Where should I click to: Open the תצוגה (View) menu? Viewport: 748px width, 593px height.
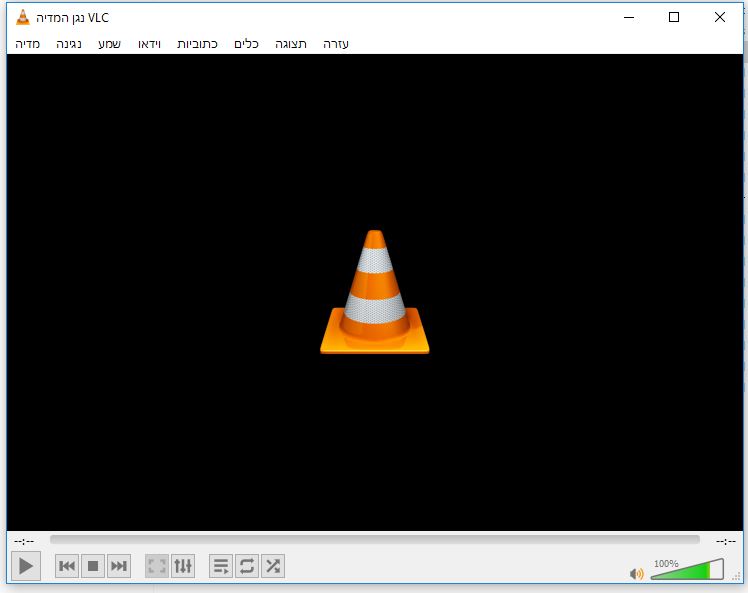291,44
